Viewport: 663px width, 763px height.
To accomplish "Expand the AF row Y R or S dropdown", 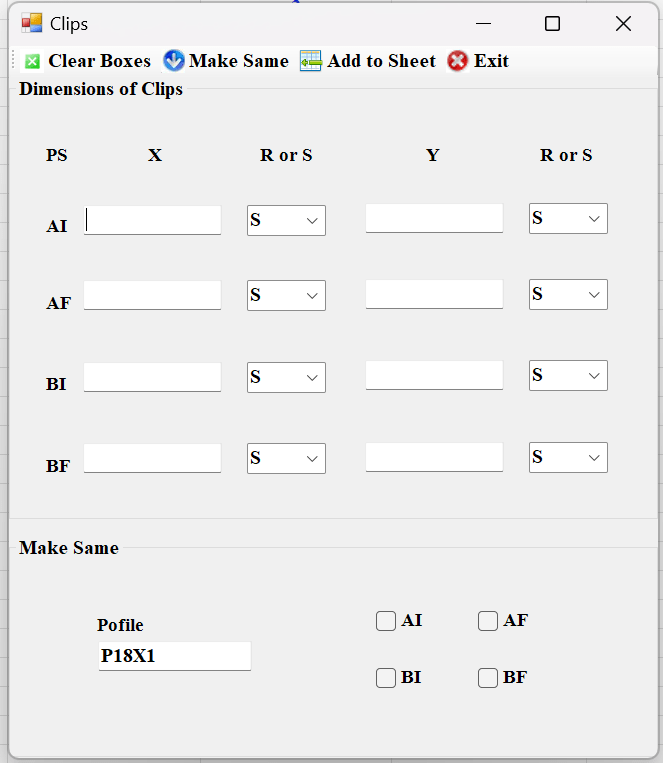I will tap(568, 294).
